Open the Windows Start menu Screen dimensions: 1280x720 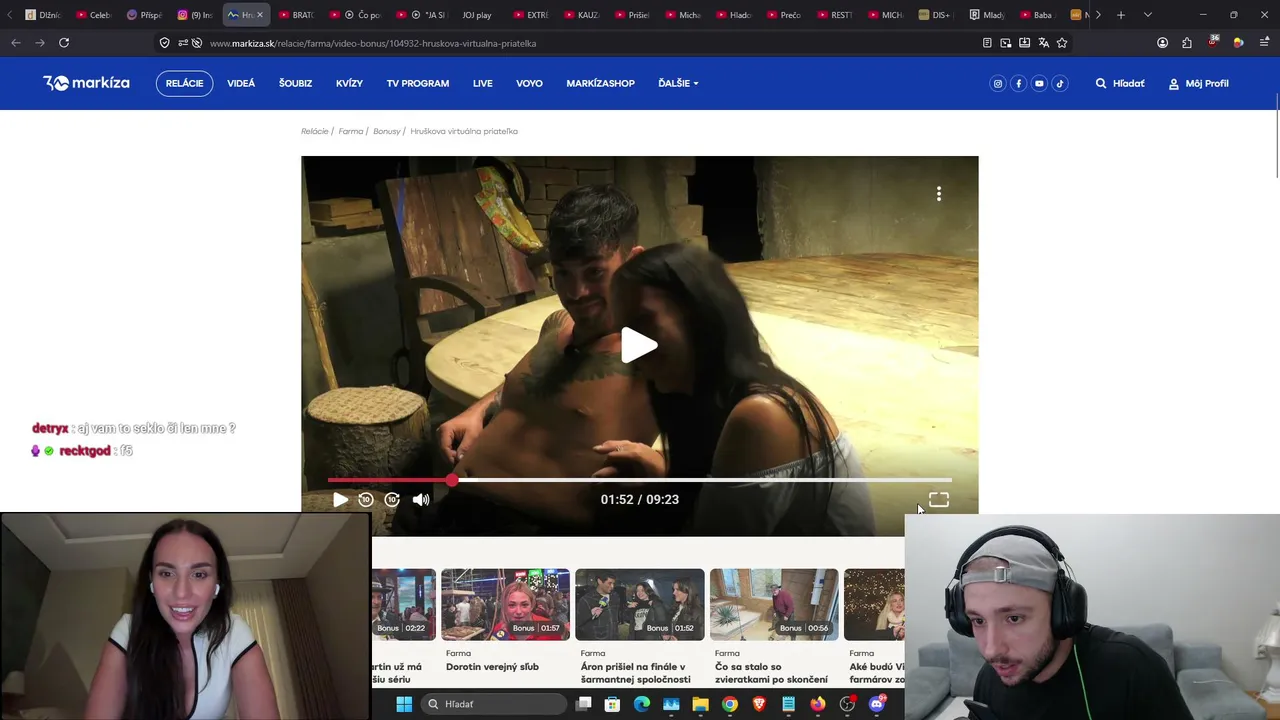click(x=404, y=704)
